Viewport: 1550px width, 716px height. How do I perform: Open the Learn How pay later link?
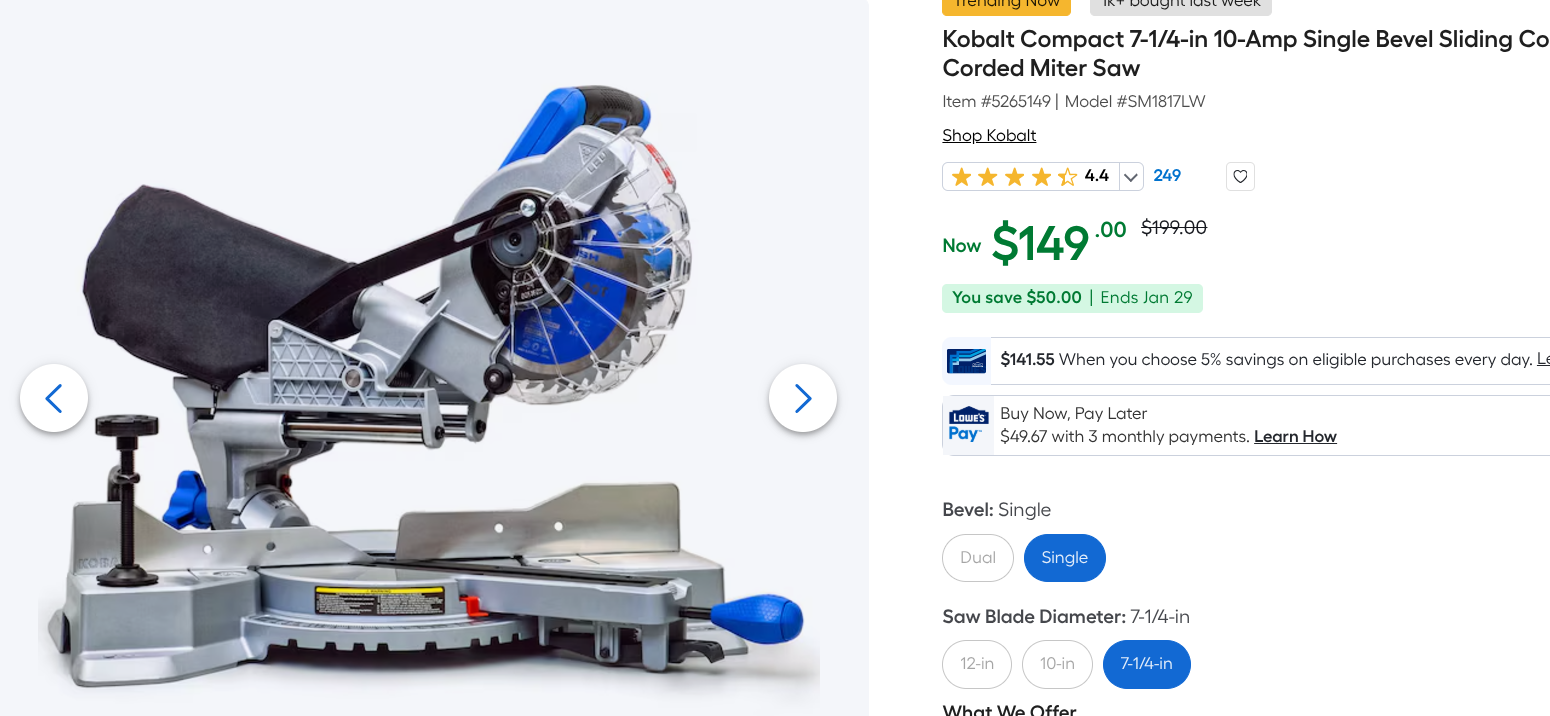(x=1295, y=437)
